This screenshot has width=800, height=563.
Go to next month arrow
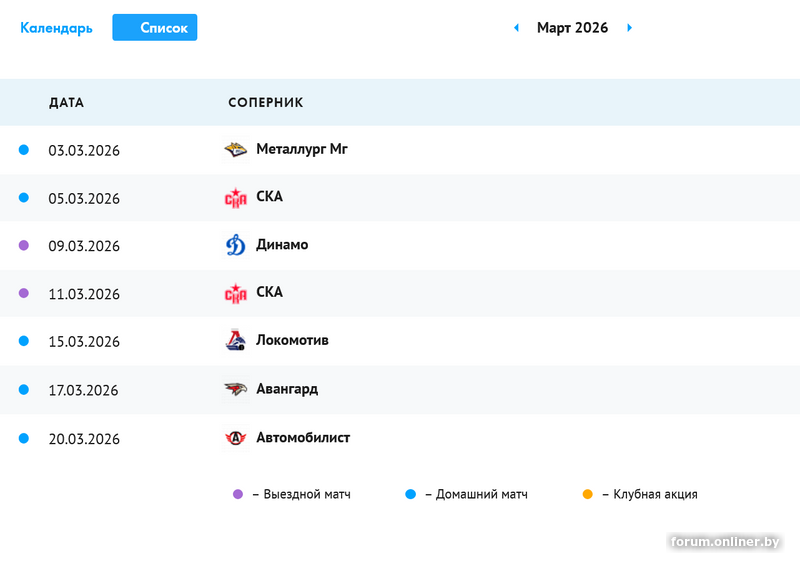click(x=629, y=28)
